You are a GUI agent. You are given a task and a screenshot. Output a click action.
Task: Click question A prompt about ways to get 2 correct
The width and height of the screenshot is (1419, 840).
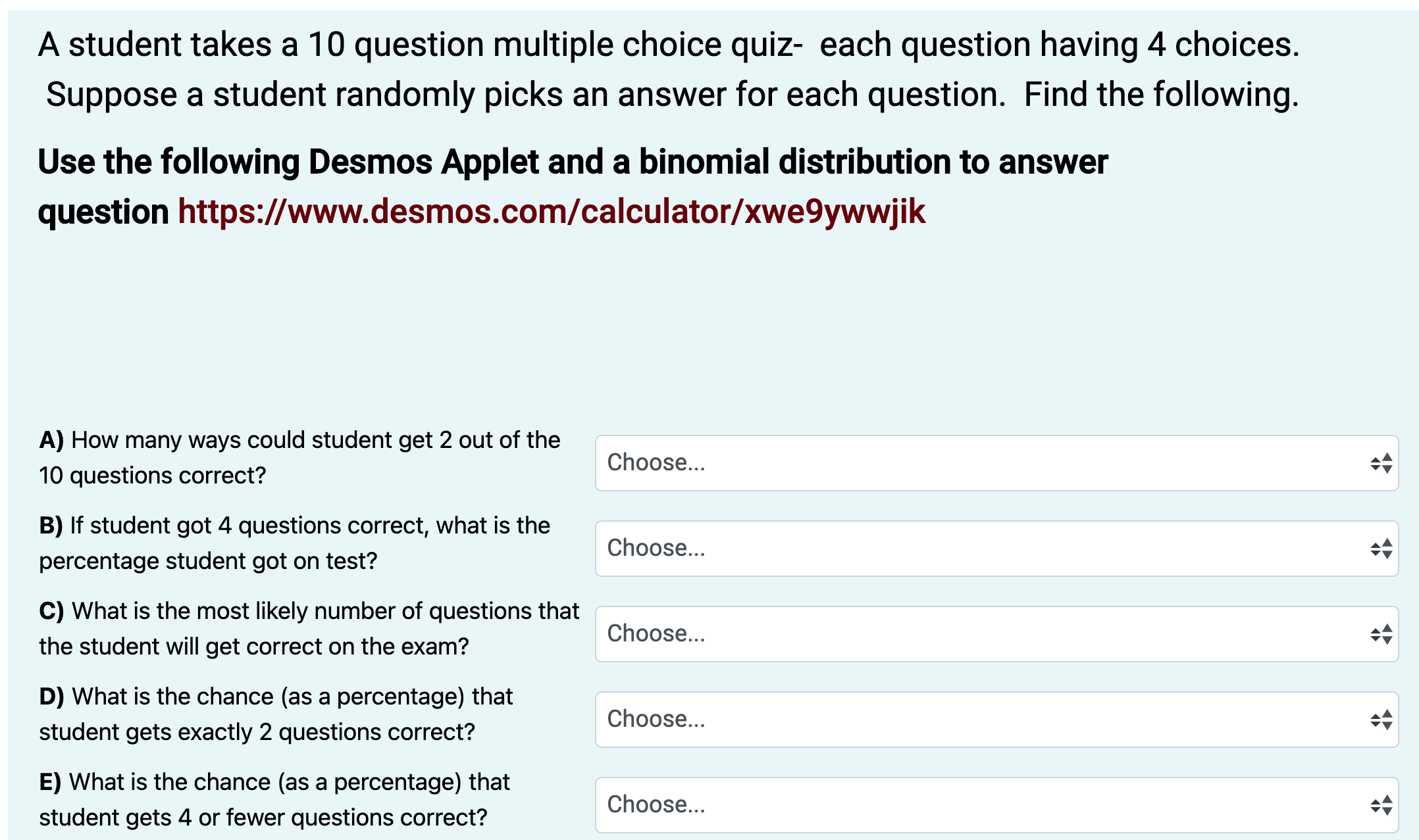click(x=299, y=457)
